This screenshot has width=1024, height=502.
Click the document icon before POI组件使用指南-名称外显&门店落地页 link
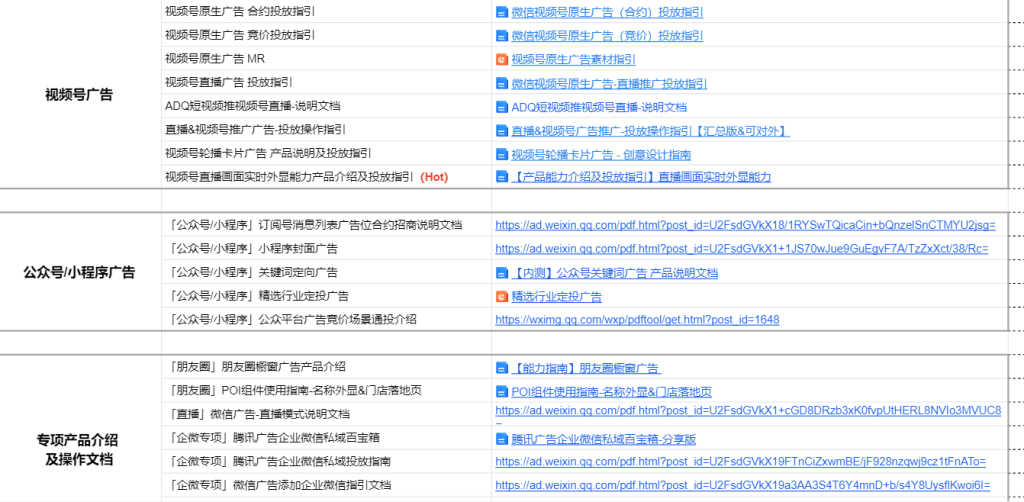coord(502,392)
